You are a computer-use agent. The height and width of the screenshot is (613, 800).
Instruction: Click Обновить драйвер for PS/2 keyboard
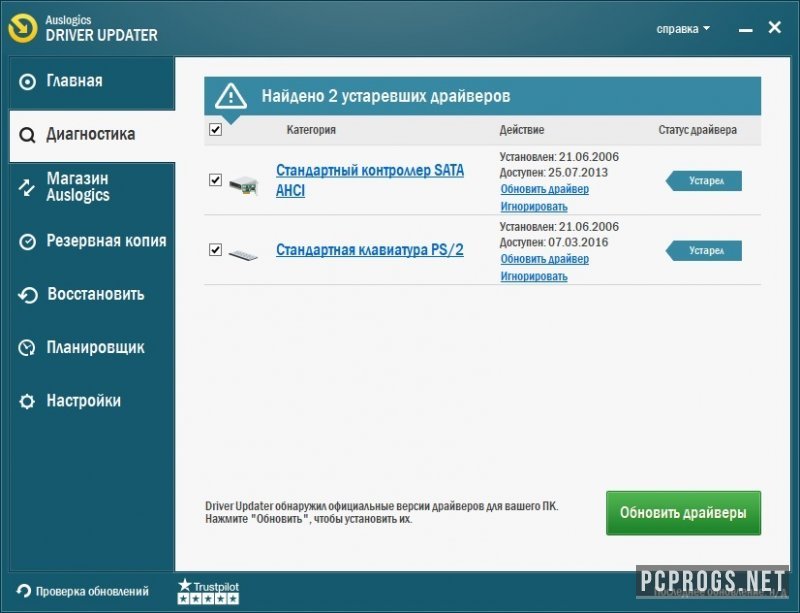pyautogui.click(x=544, y=259)
